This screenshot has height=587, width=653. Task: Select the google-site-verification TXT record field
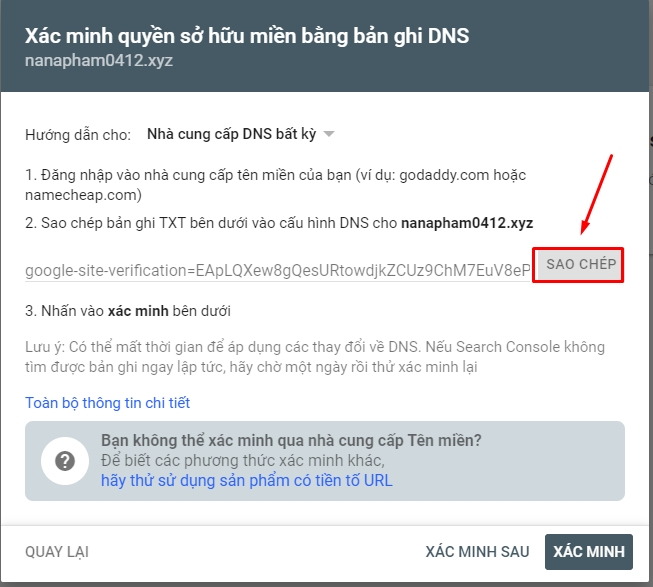pyautogui.click(x=277, y=269)
